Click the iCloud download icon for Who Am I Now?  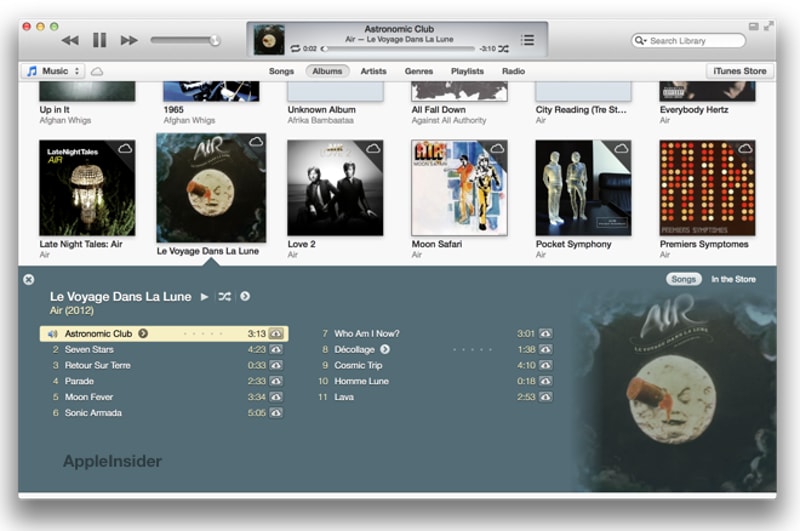[545, 334]
